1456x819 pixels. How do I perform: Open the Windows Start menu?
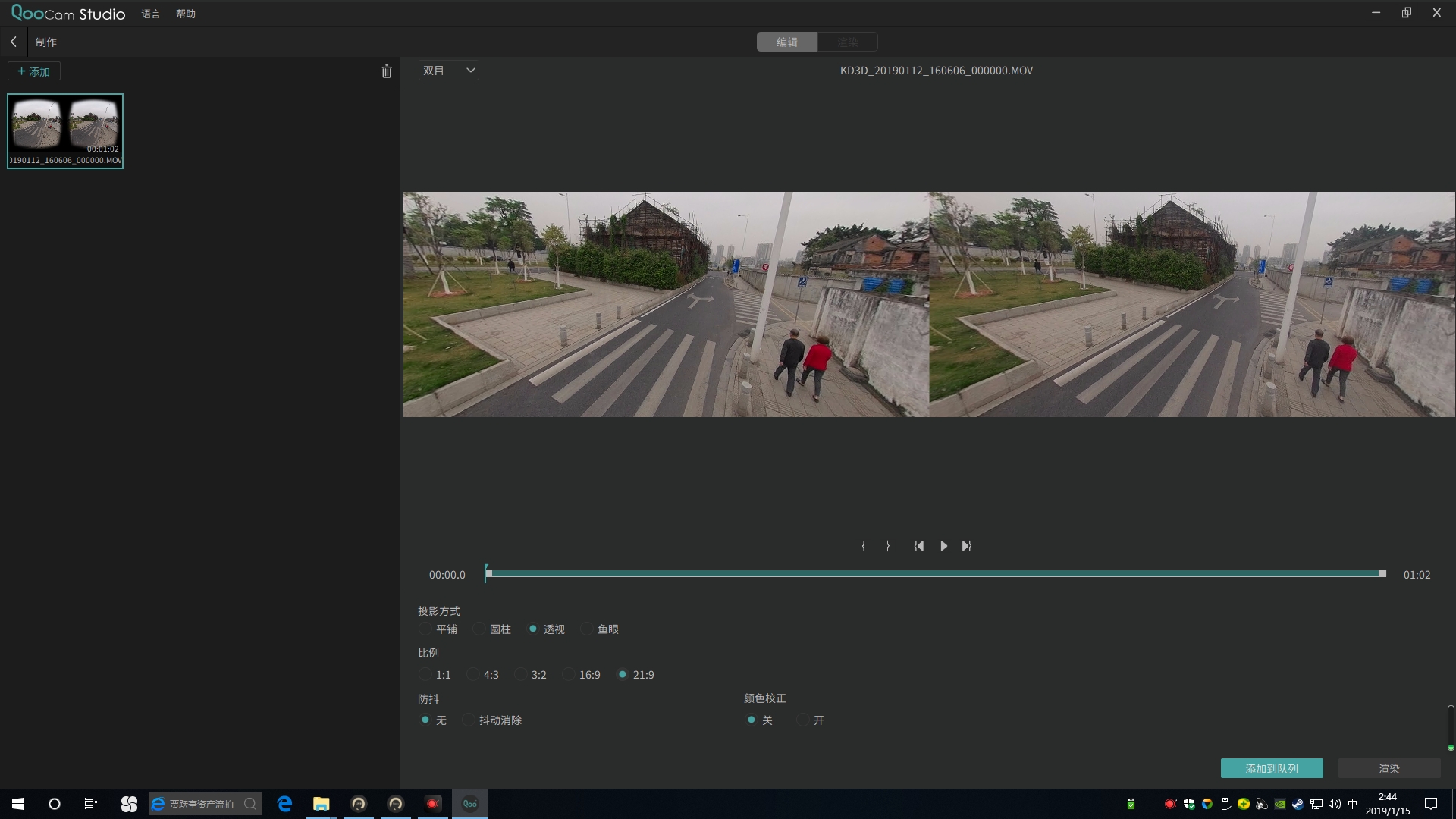click(18, 804)
